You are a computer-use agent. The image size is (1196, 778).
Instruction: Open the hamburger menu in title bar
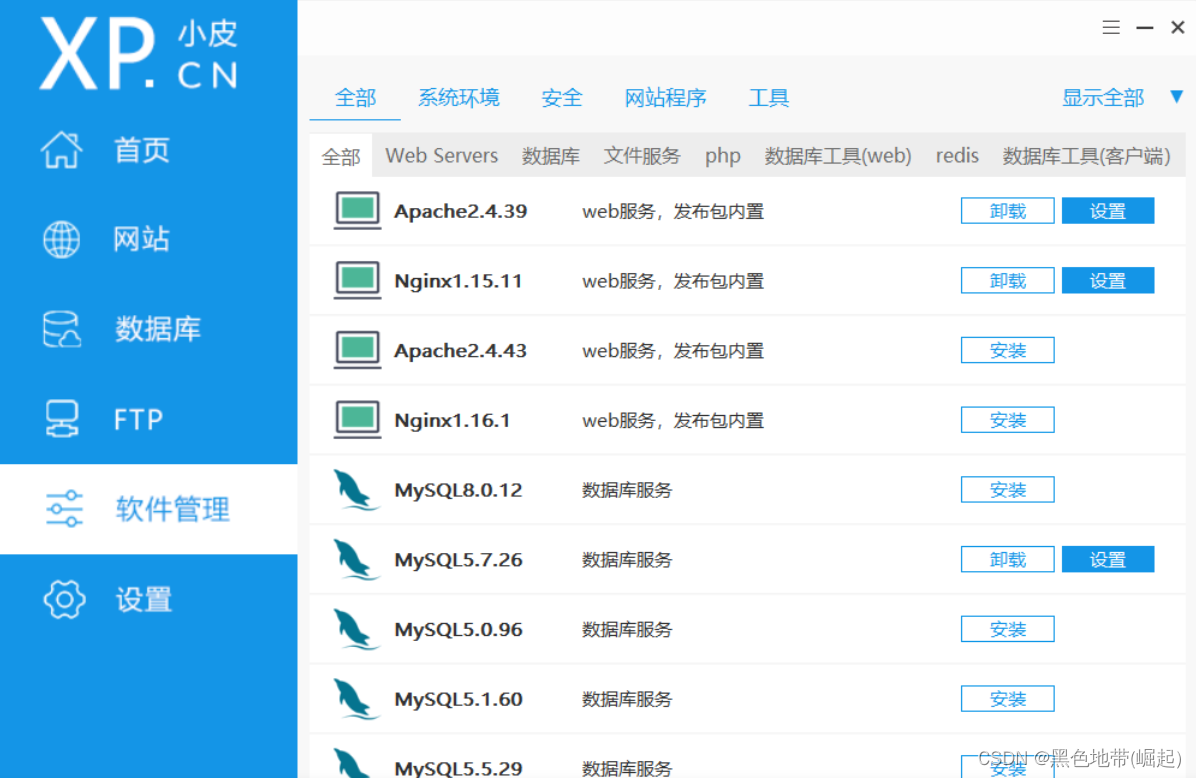tap(1111, 27)
